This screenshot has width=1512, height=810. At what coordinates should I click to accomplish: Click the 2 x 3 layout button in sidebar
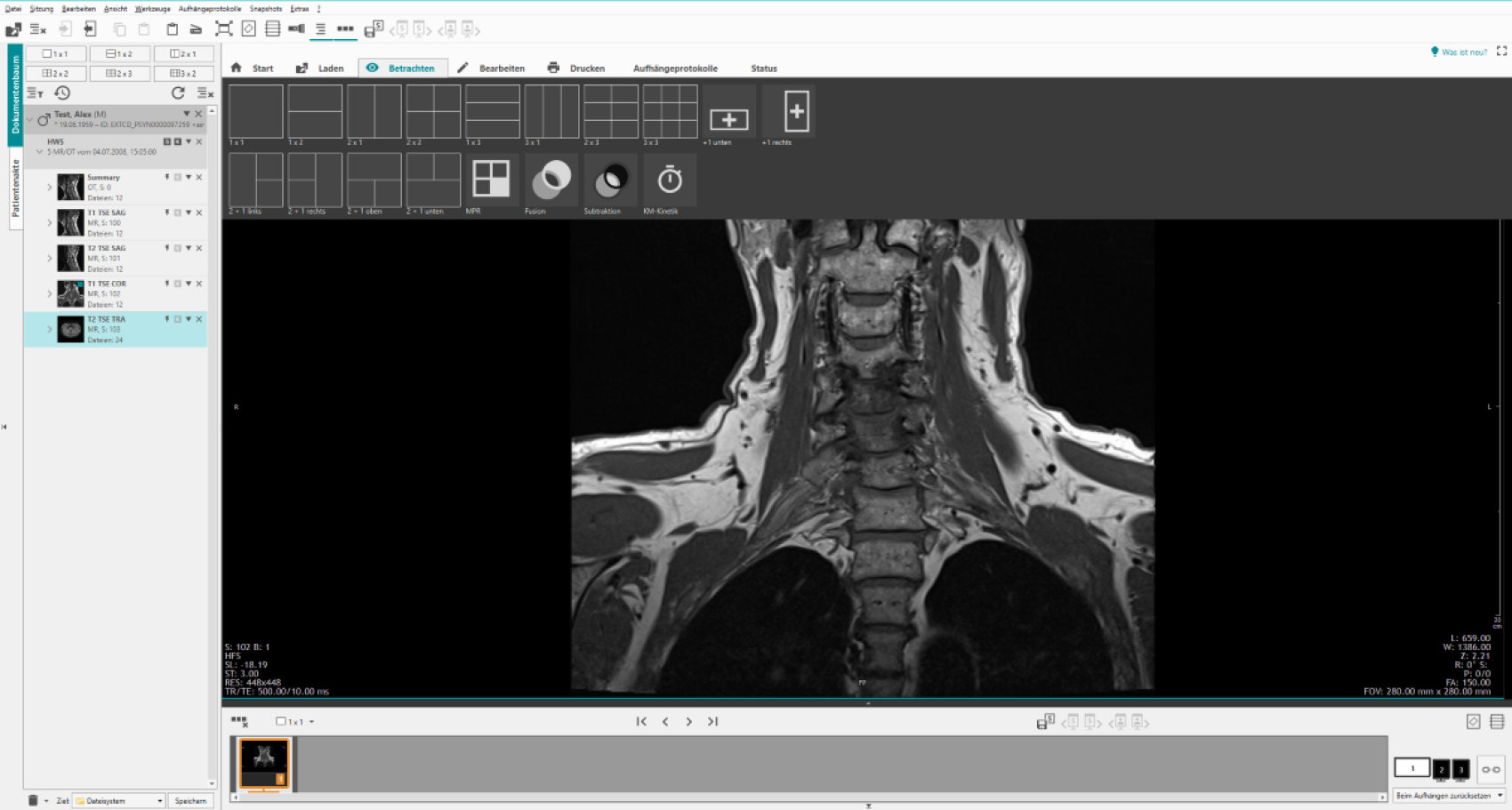click(119, 73)
